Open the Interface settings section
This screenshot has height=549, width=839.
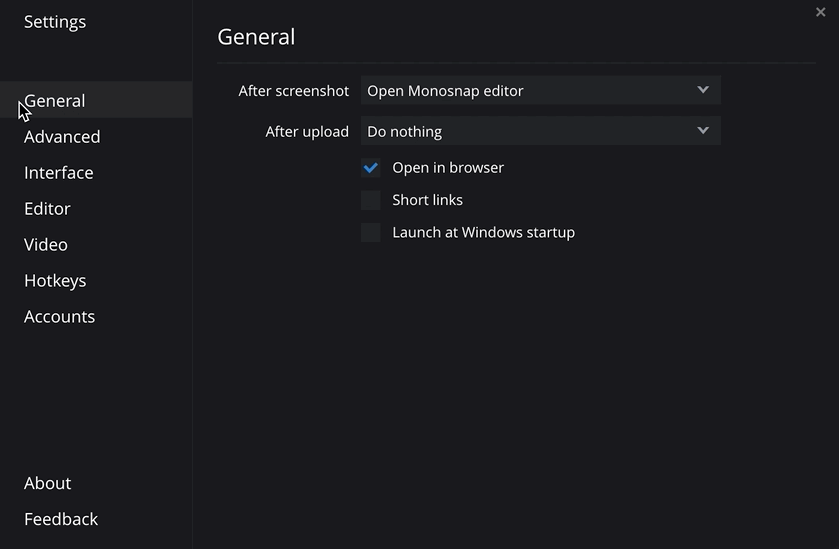(59, 173)
